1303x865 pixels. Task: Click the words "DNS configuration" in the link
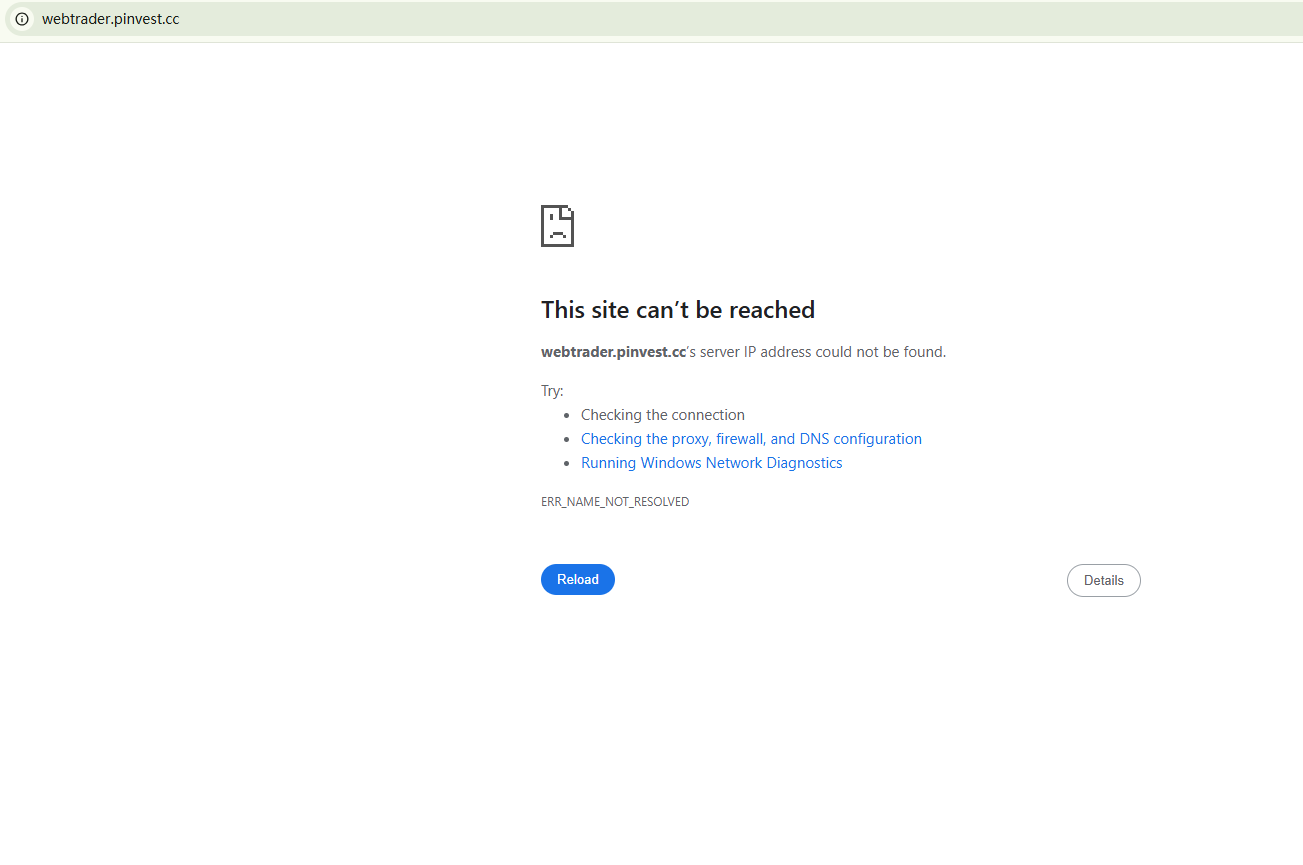tap(861, 439)
